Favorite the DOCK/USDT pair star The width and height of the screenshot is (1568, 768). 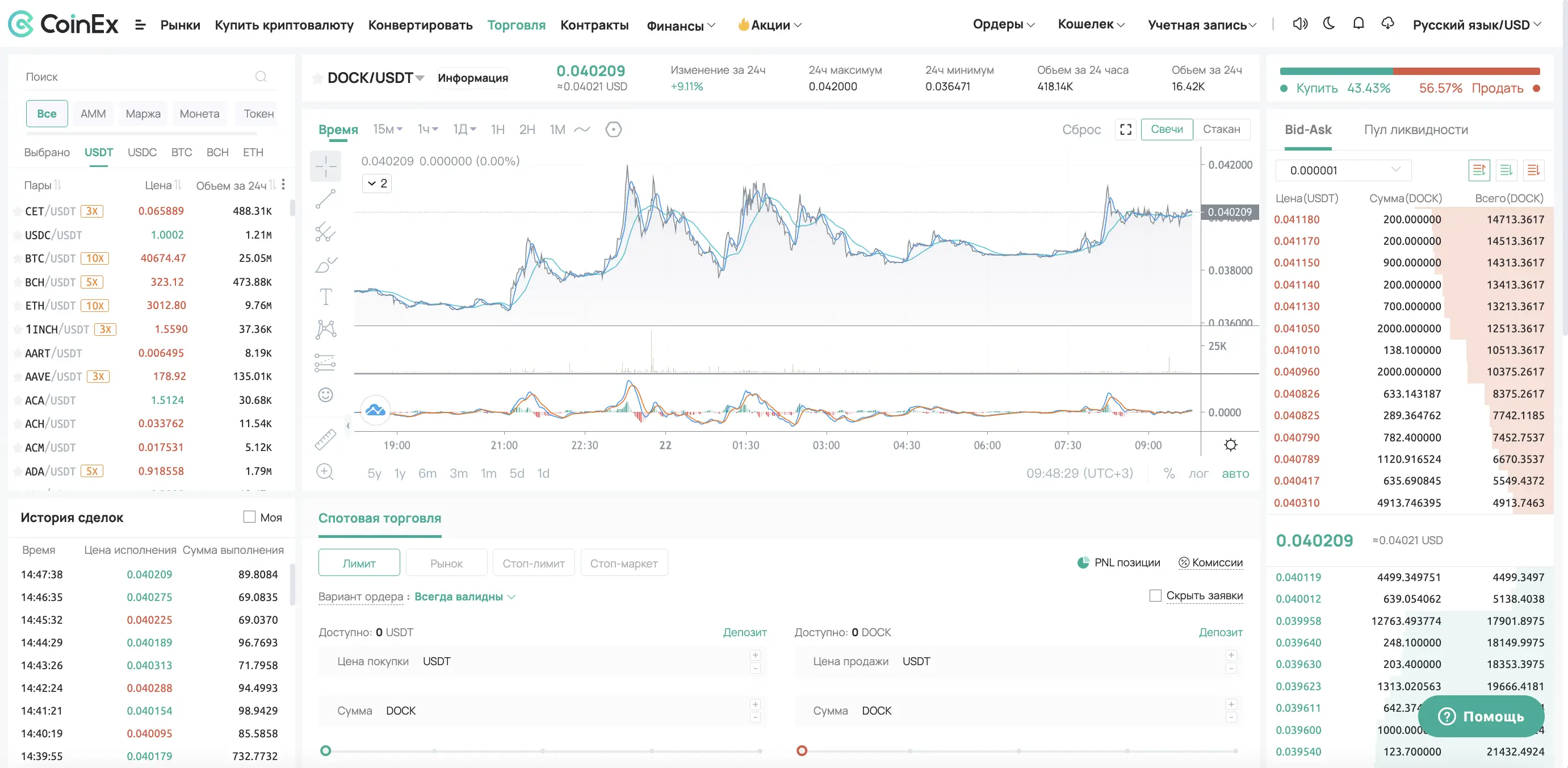click(317, 78)
